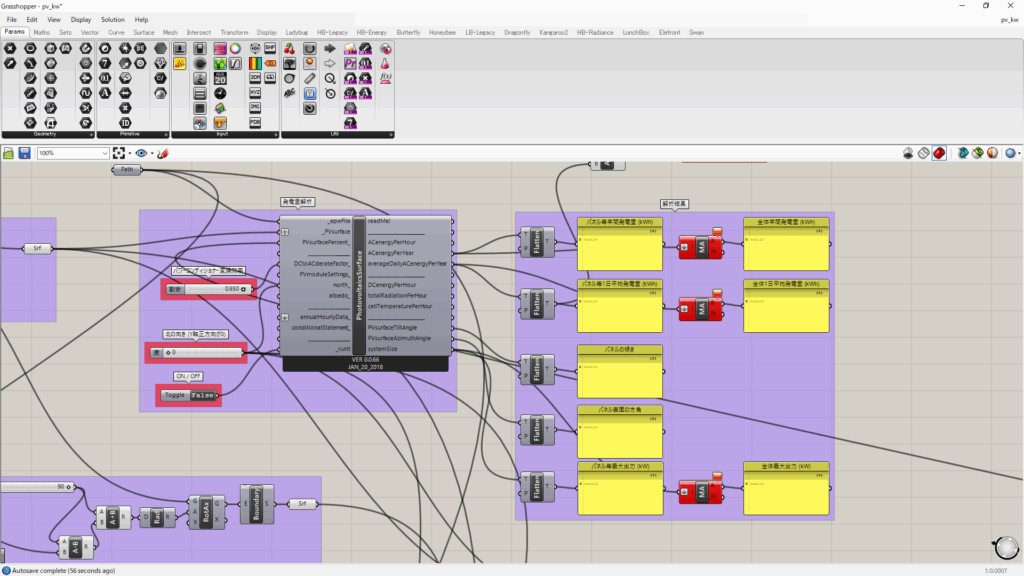Open the 100% zoom level dropdown
The height and width of the screenshot is (576, 1024).
104,153
